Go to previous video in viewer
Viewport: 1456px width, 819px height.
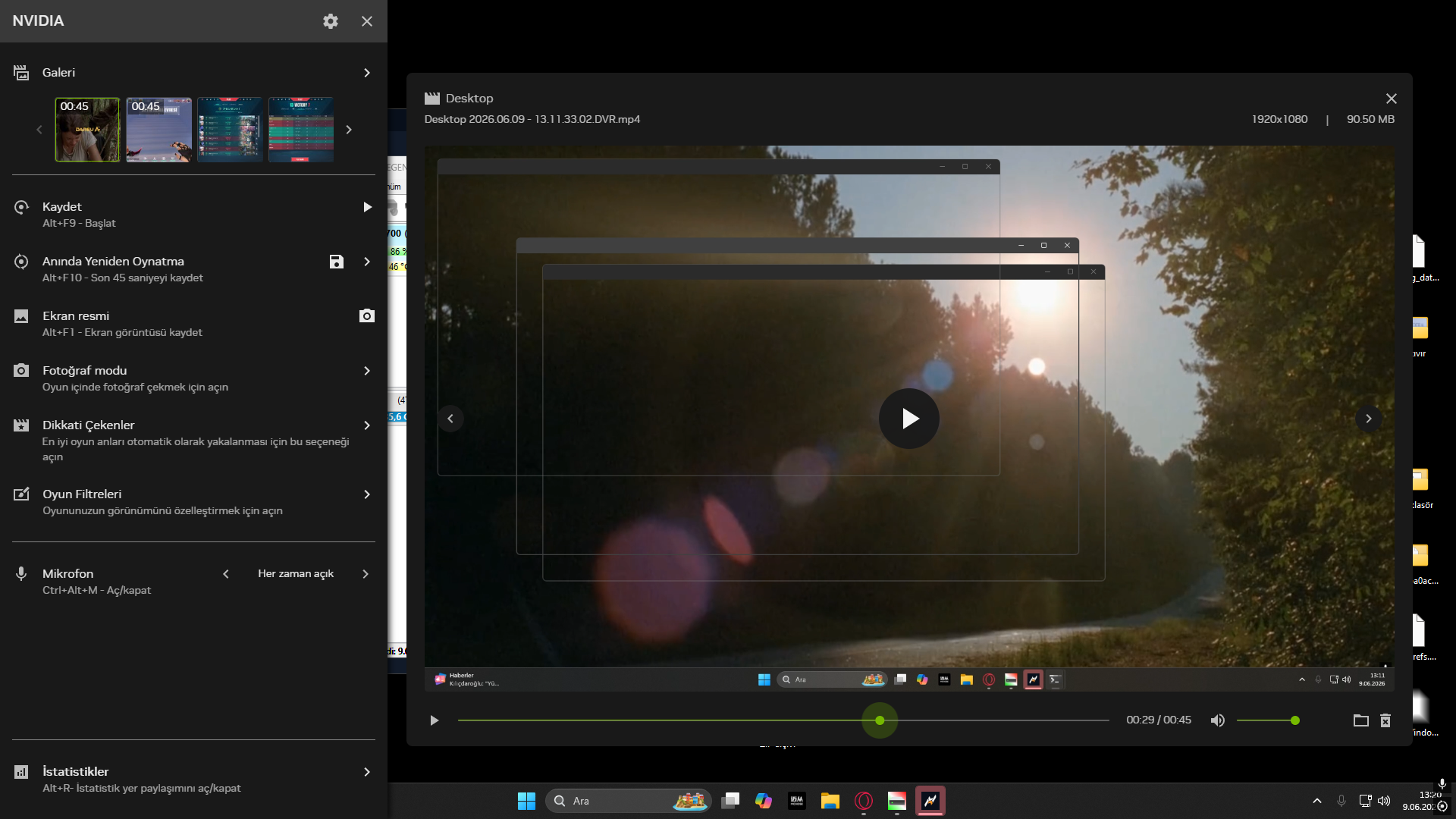point(450,419)
